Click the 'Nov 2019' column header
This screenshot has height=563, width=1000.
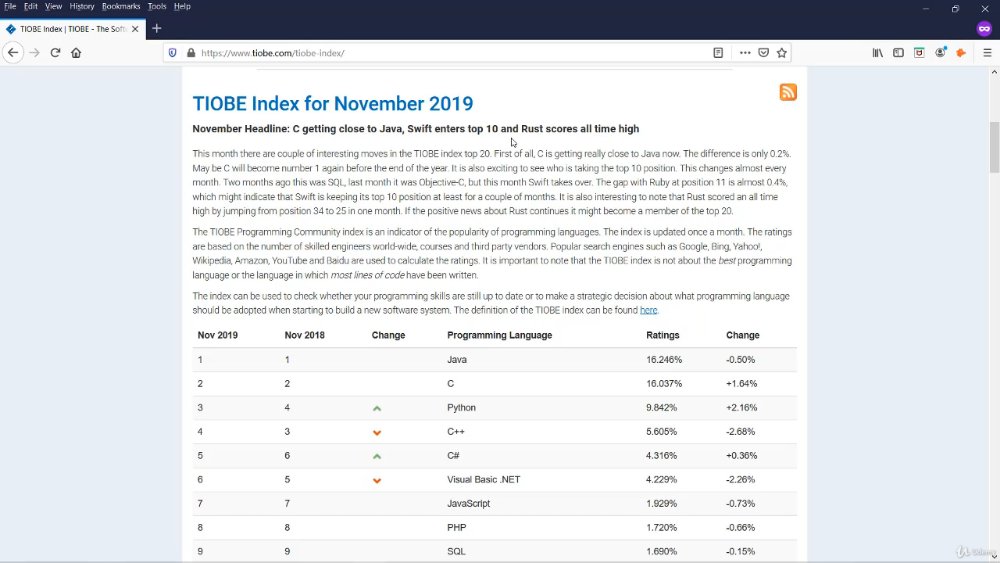217,335
